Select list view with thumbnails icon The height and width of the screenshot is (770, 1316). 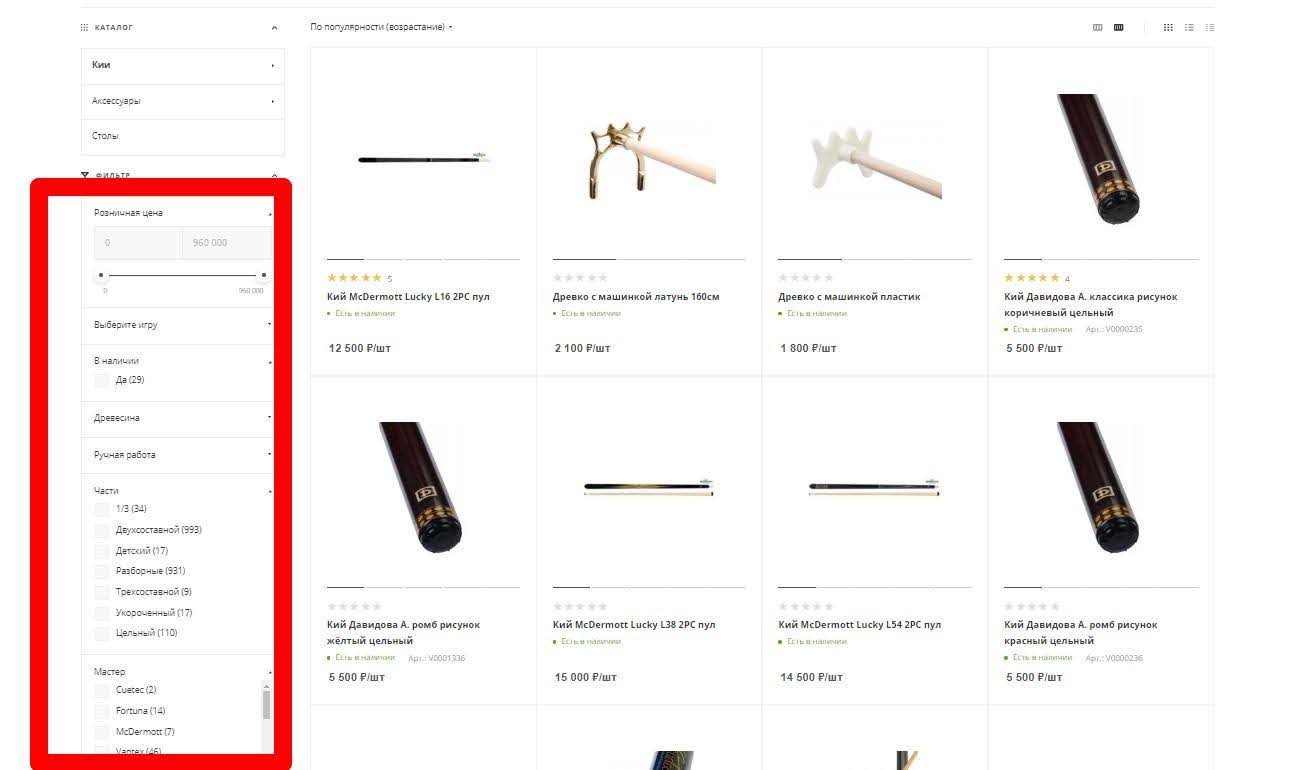tap(1189, 27)
